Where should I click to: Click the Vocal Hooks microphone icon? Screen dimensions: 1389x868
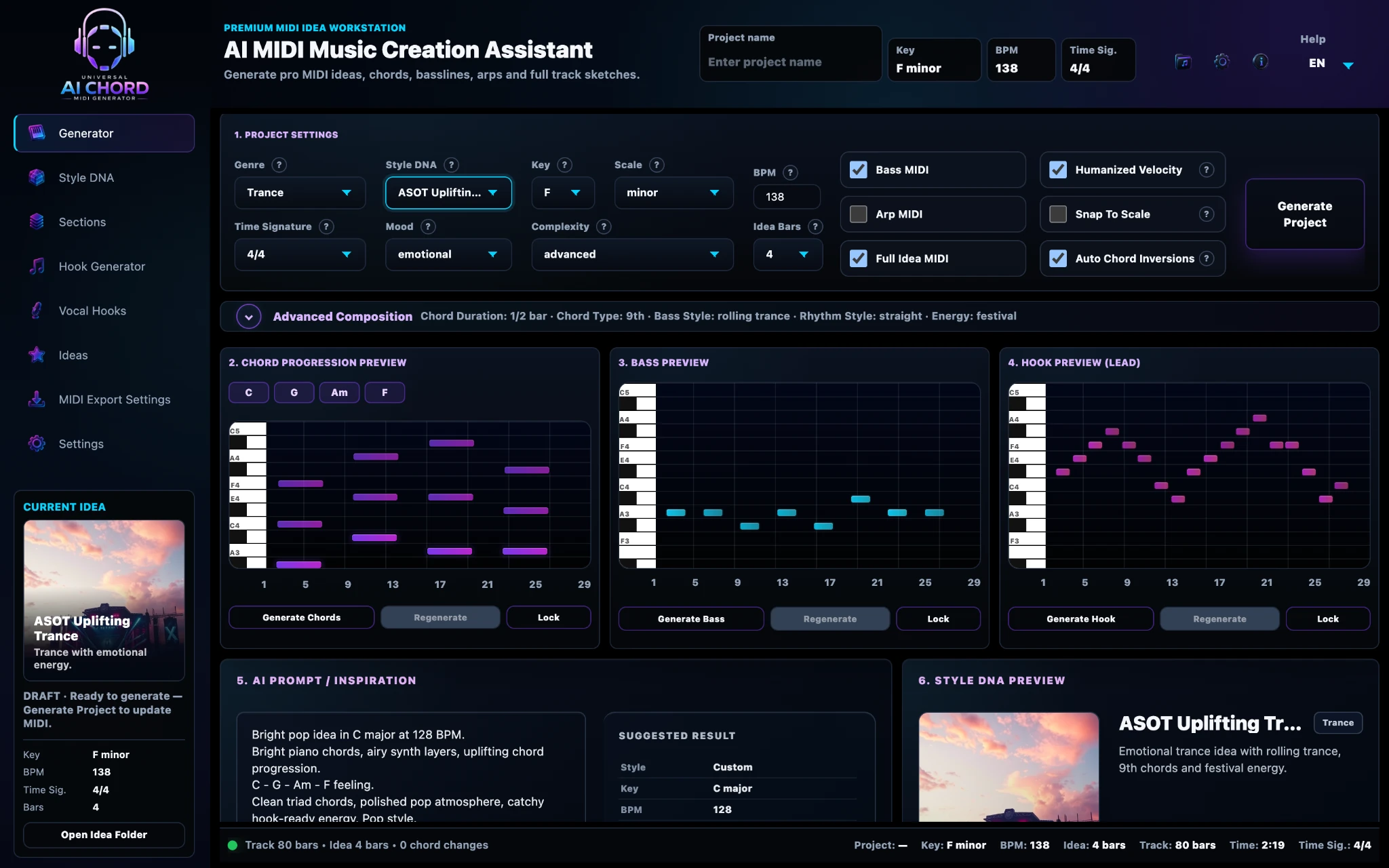click(37, 311)
